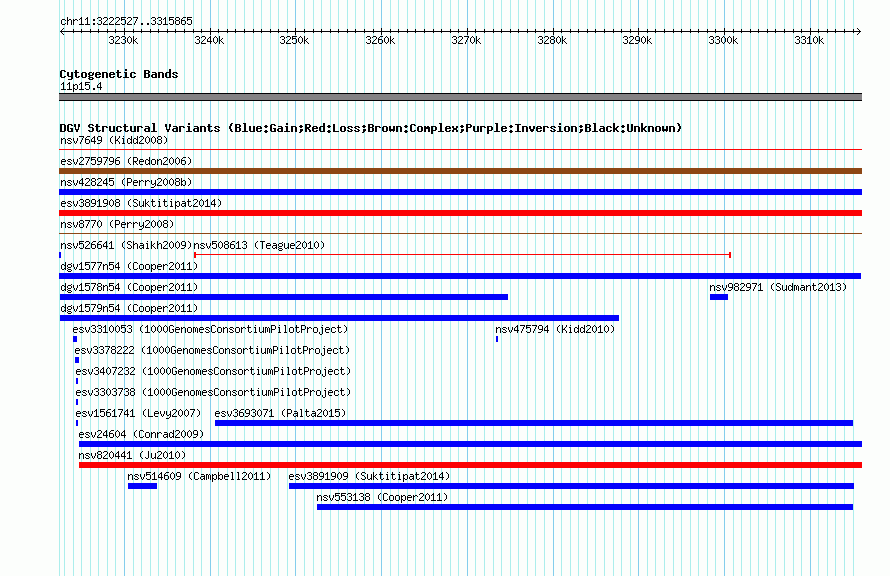The width and height of the screenshot is (890, 576).
Task: Open the nsv820441 (Ju2010) label
Action: coord(132,455)
